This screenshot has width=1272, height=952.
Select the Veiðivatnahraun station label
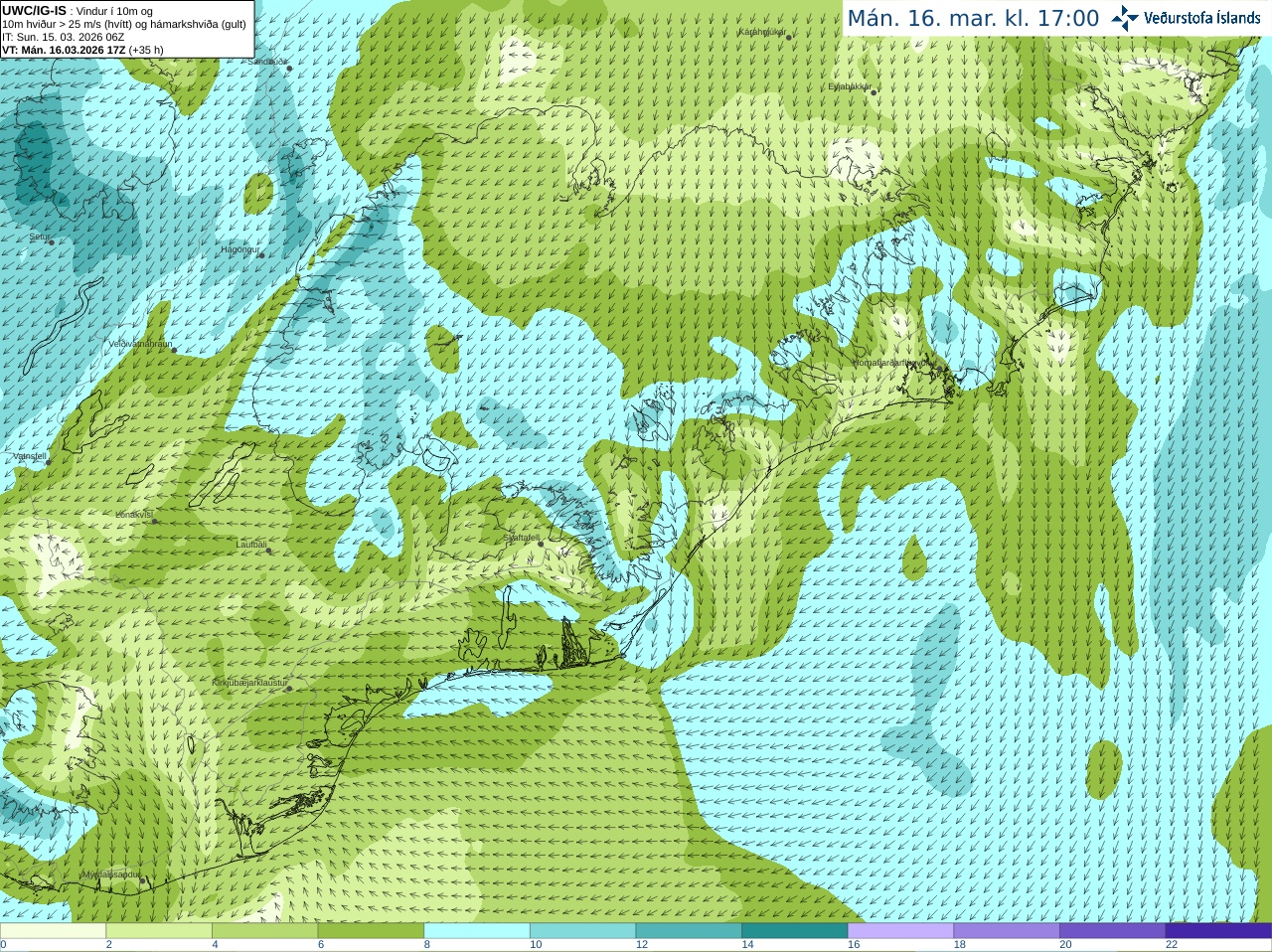pyautogui.click(x=140, y=344)
